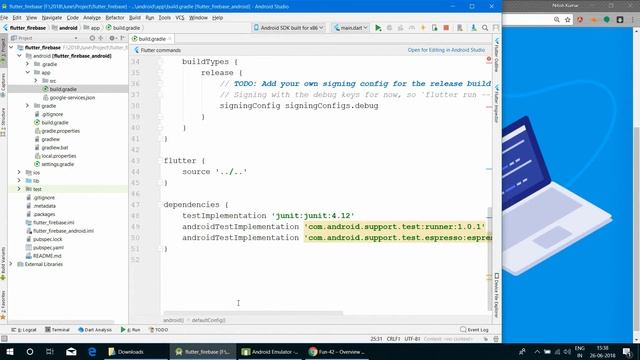Click the collapse all icon in Project panel

tap(101, 38)
